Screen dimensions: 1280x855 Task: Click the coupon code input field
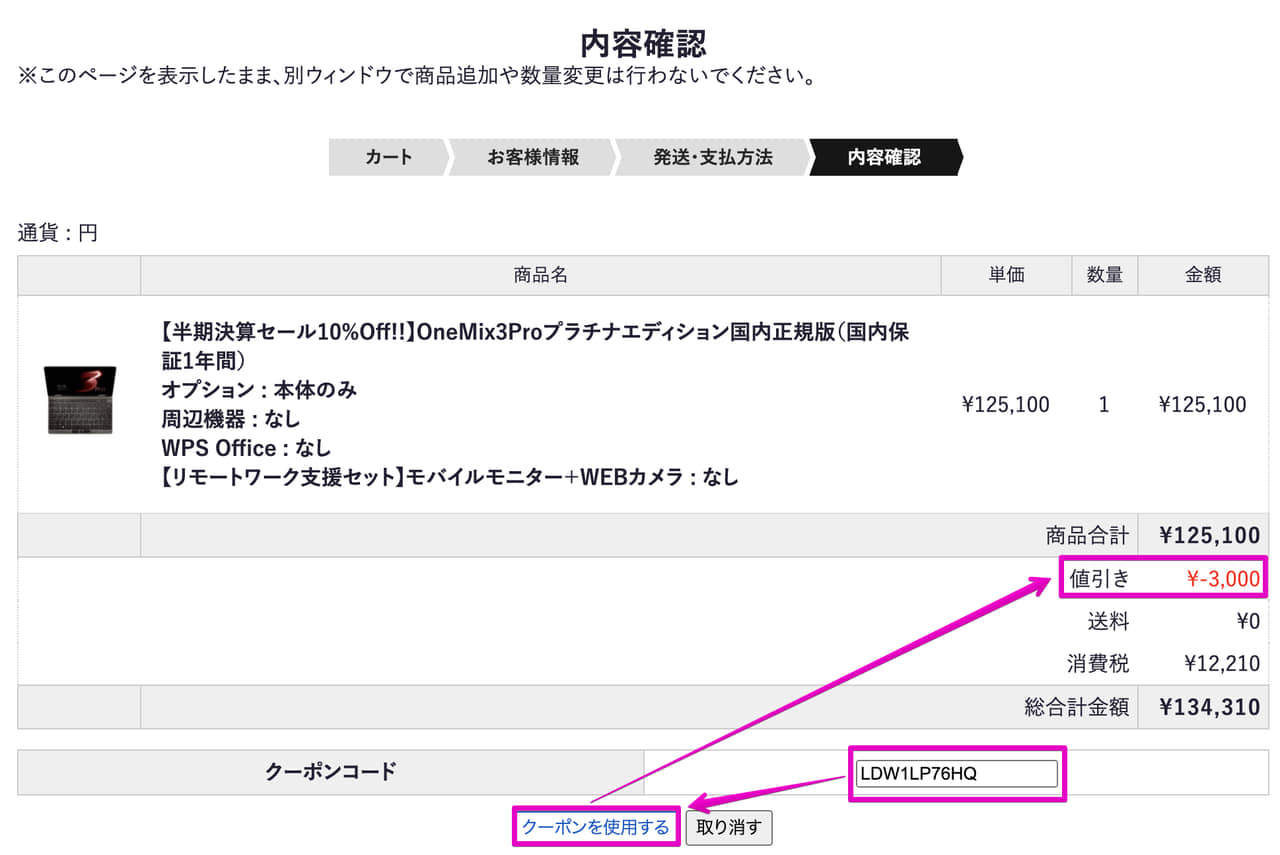(956, 774)
